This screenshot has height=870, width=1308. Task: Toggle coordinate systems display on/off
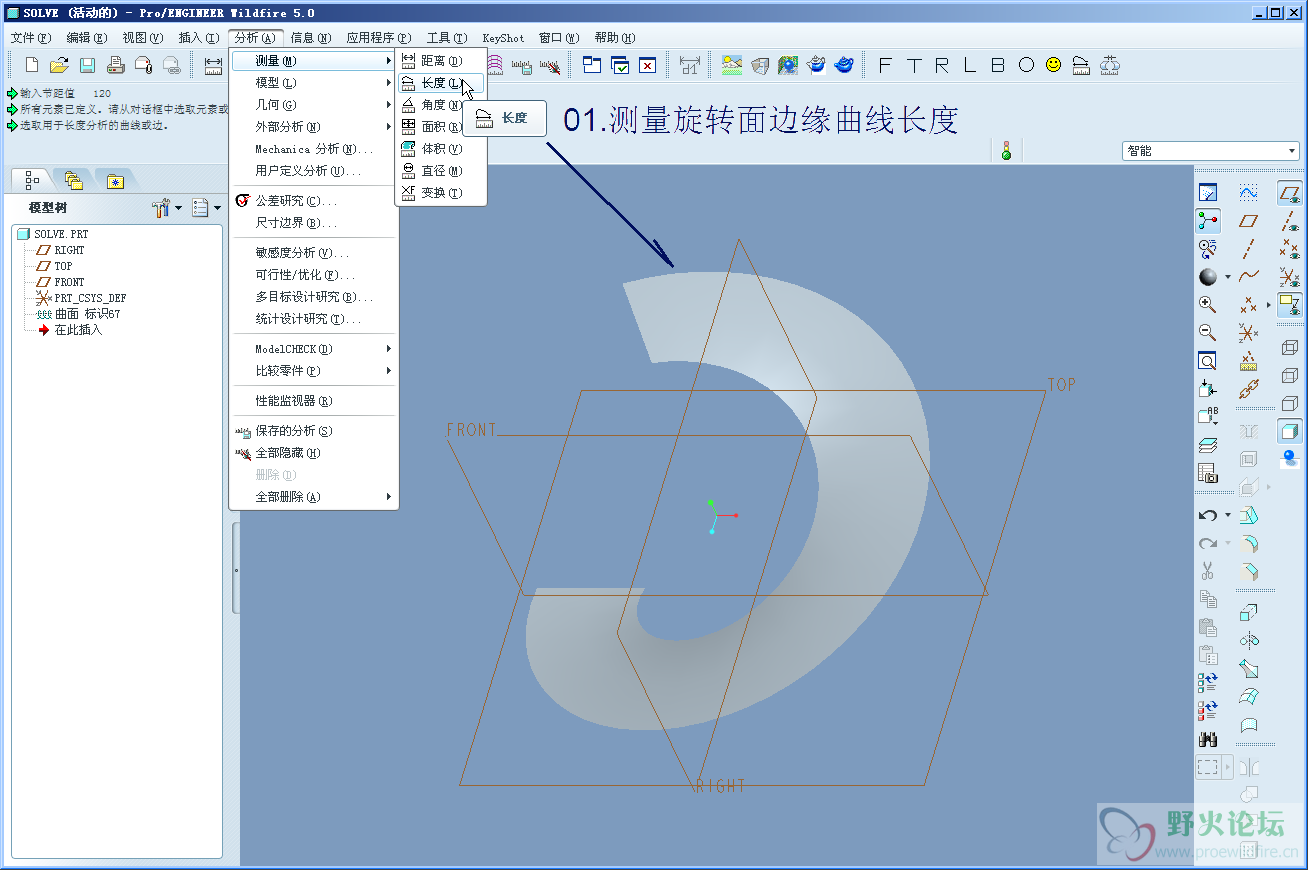1290,277
